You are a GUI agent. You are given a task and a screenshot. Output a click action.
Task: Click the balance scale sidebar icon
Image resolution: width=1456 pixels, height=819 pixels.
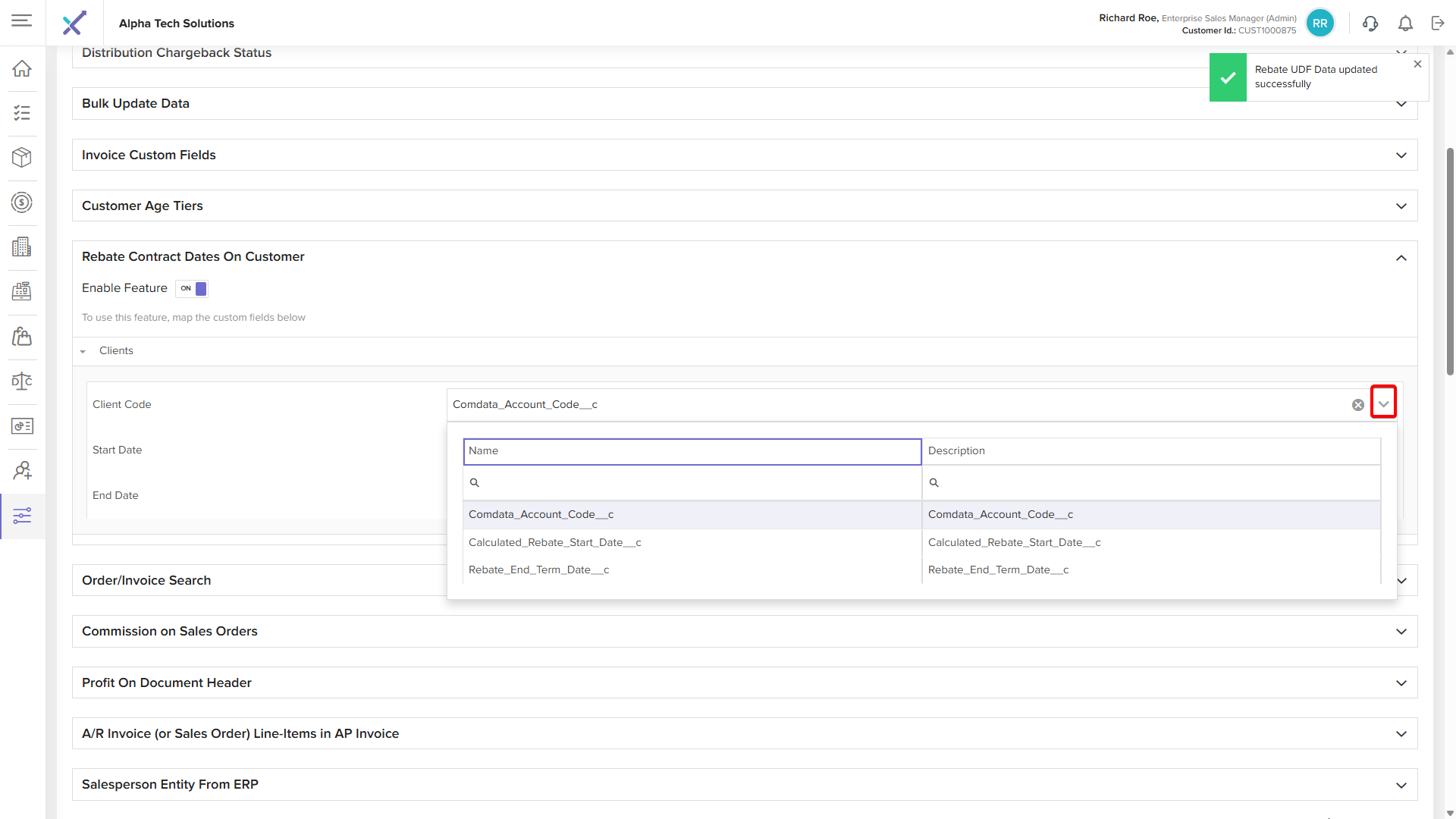coord(22,381)
